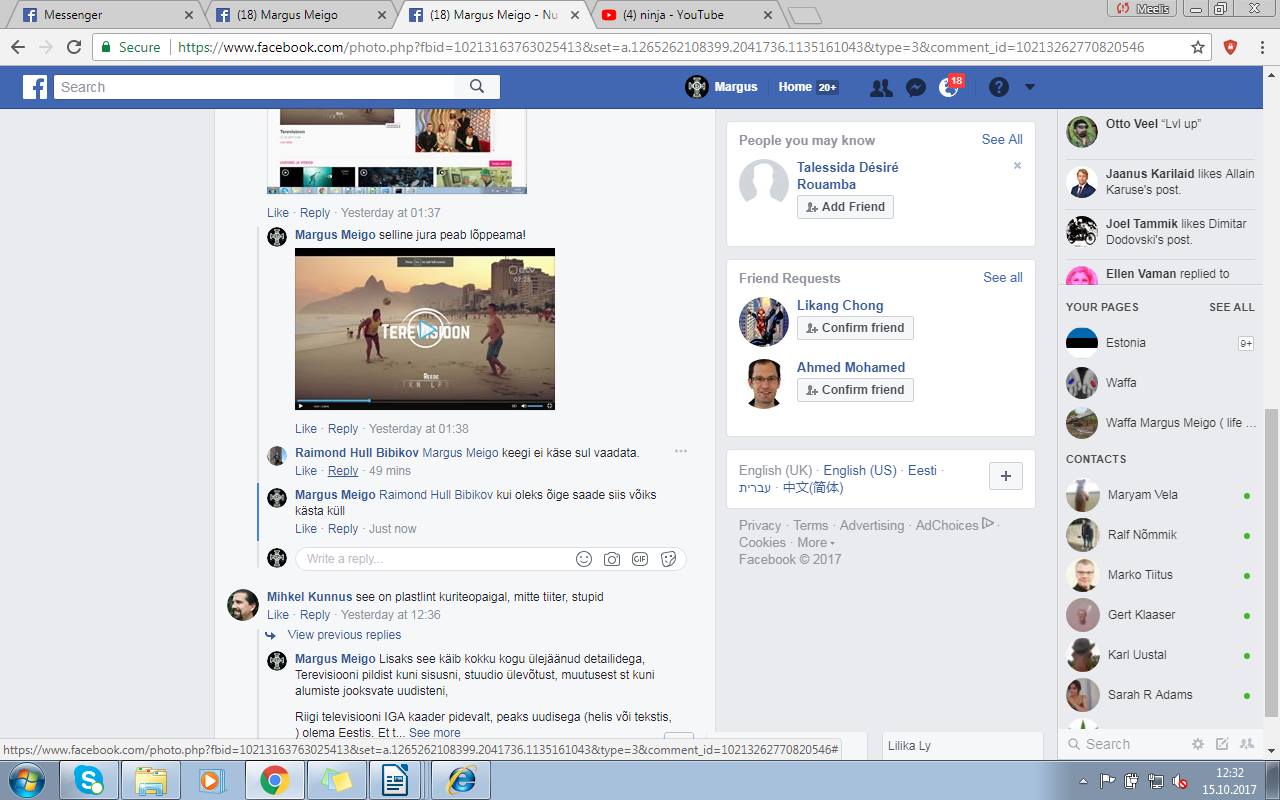Click the search magnifier button
This screenshot has height=800, width=1280.
point(477,87)
